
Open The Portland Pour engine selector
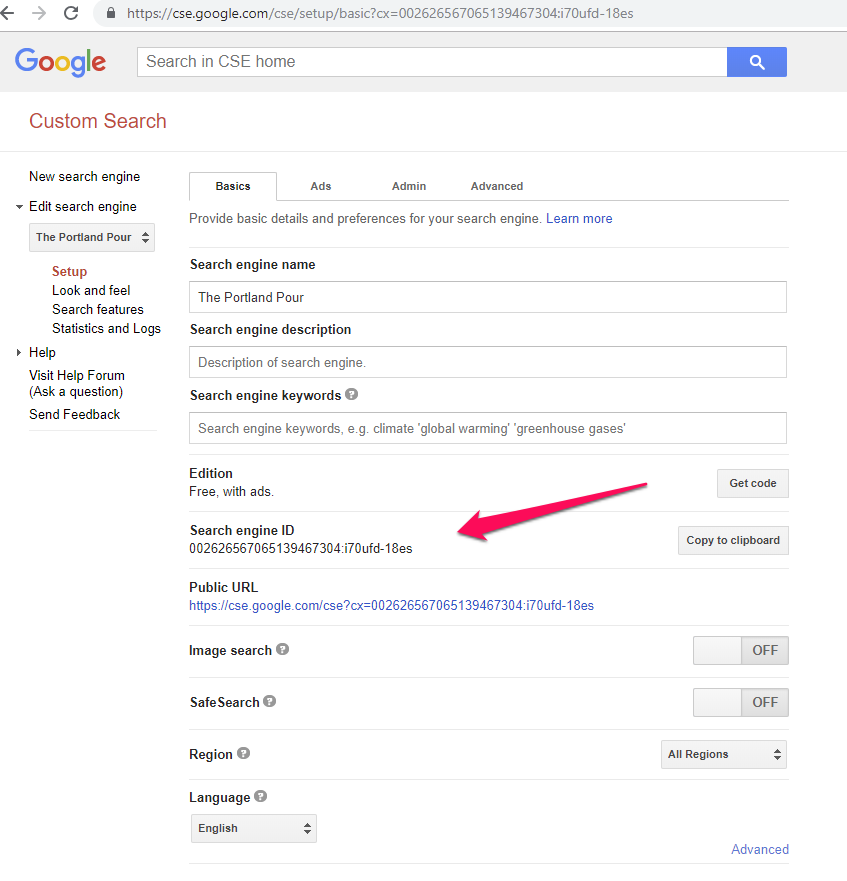click(92, 237)
